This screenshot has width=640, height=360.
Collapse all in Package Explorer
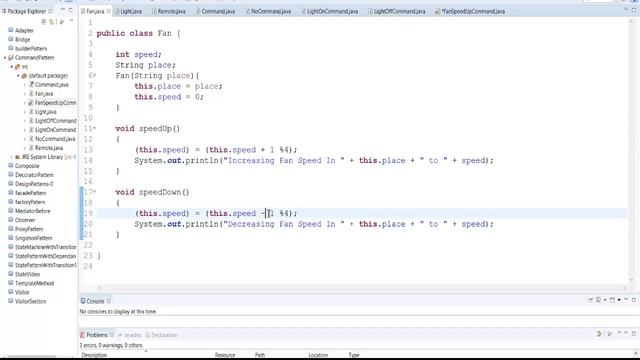tap(44, 22)
